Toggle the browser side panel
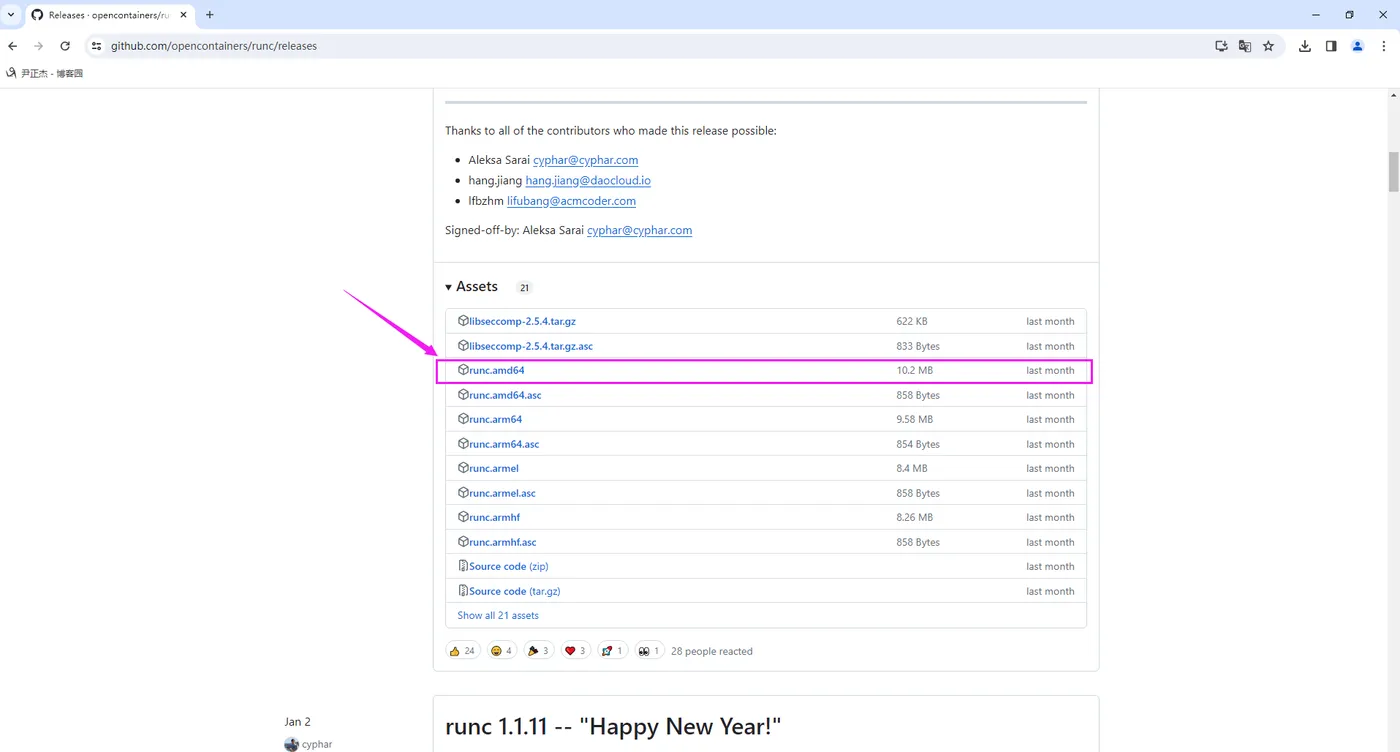The width and height of the screenshot is (1400, 752). [x=1331, y=46]
